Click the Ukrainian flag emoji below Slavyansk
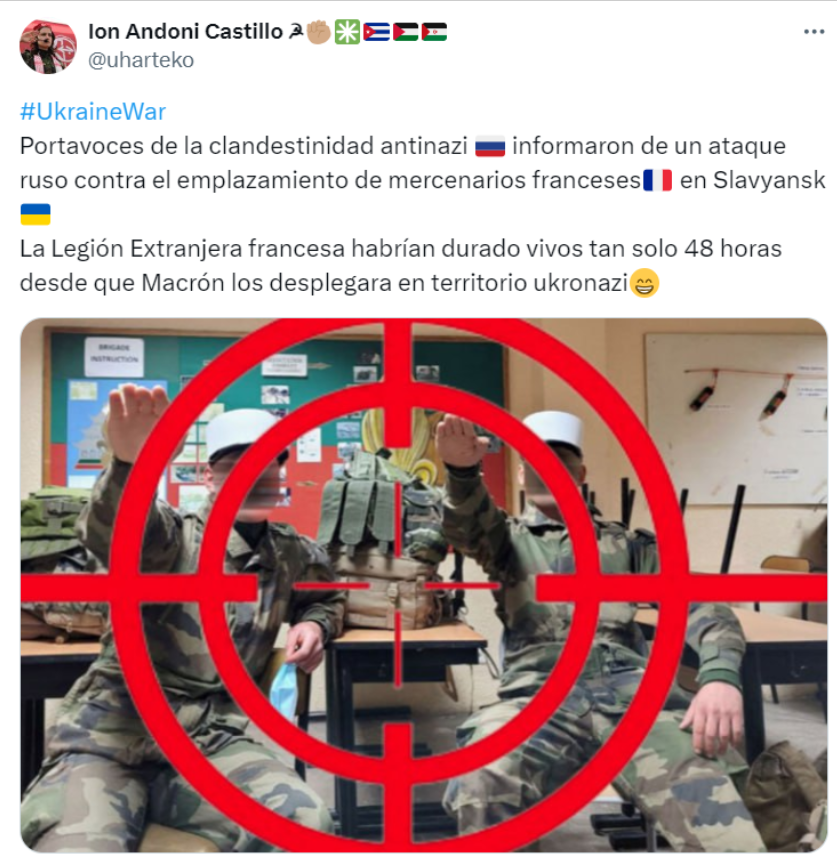This screenshot has width=837, height=862. pyautogui.click(x=35, y=214)
